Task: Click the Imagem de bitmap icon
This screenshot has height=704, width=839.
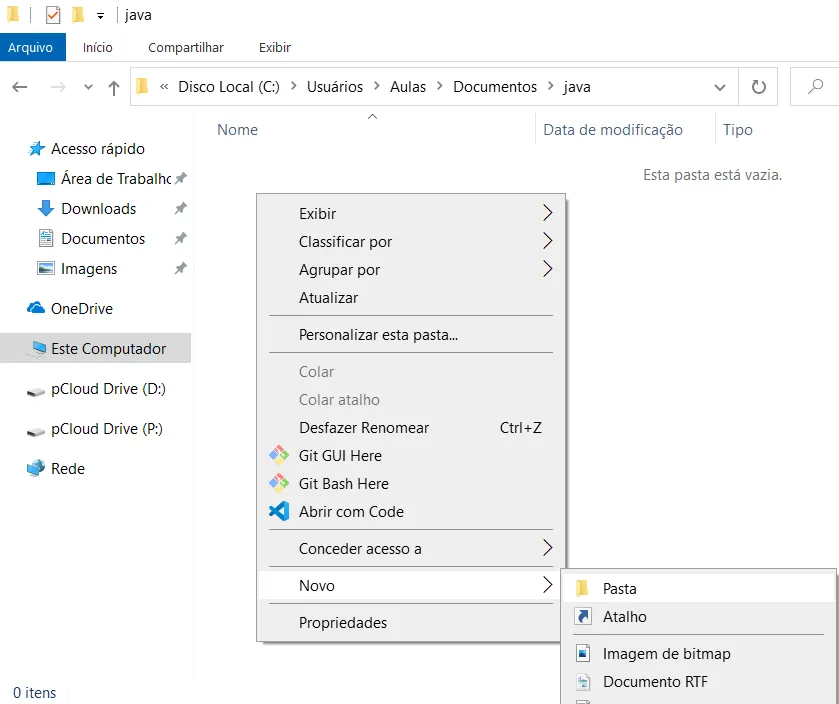Action: coord(583,653)
